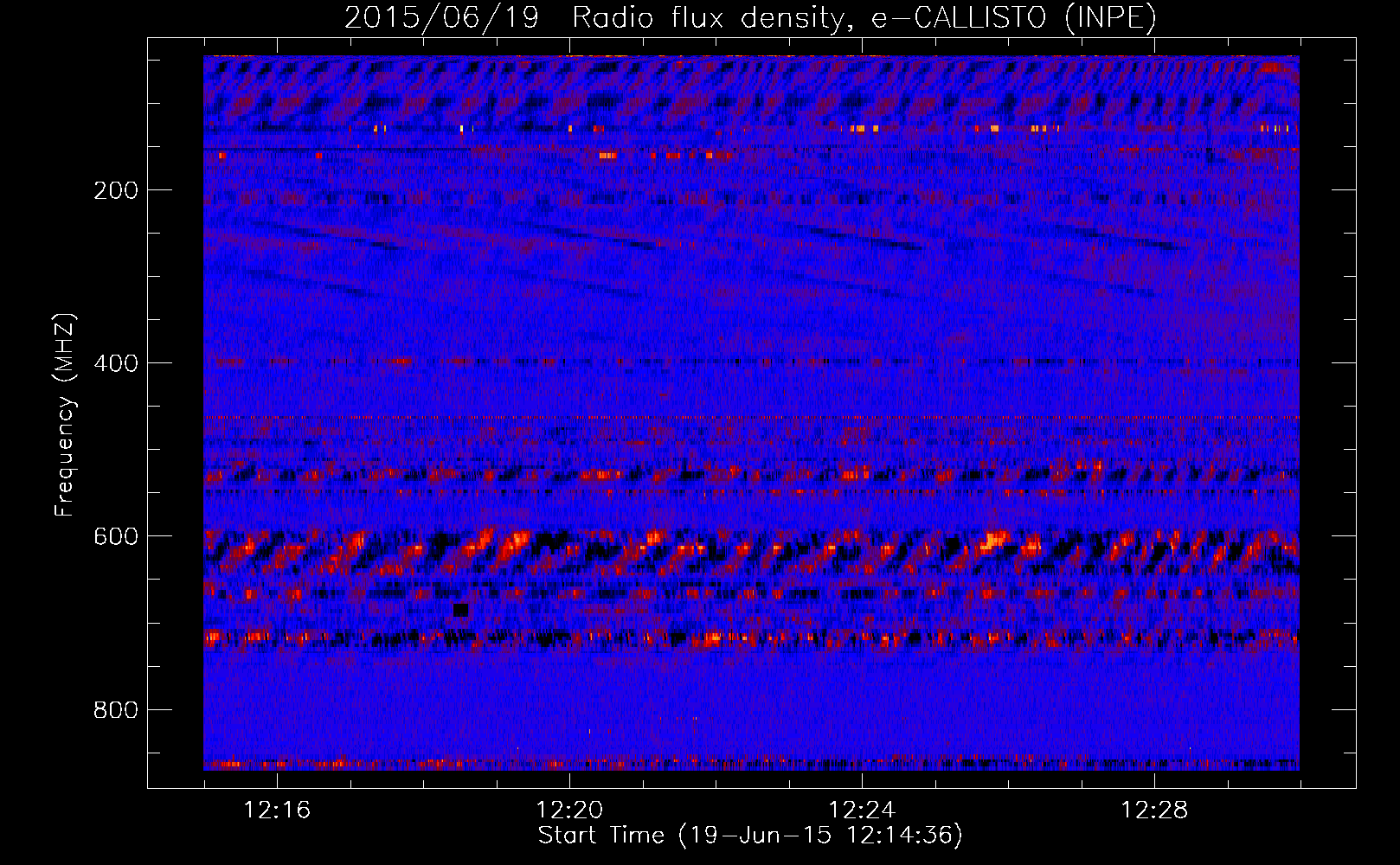This screenshot has width=1400, height=865.
Task: Select the "Frequency (MHZ)" y-axis label
Action: pos(65,415)
